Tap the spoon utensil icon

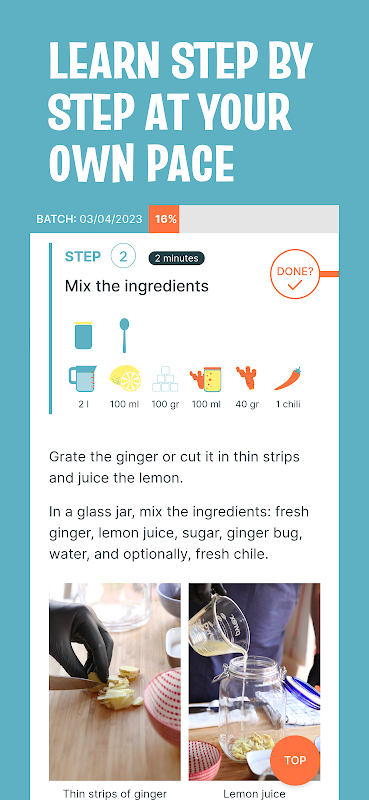point(124,335)
